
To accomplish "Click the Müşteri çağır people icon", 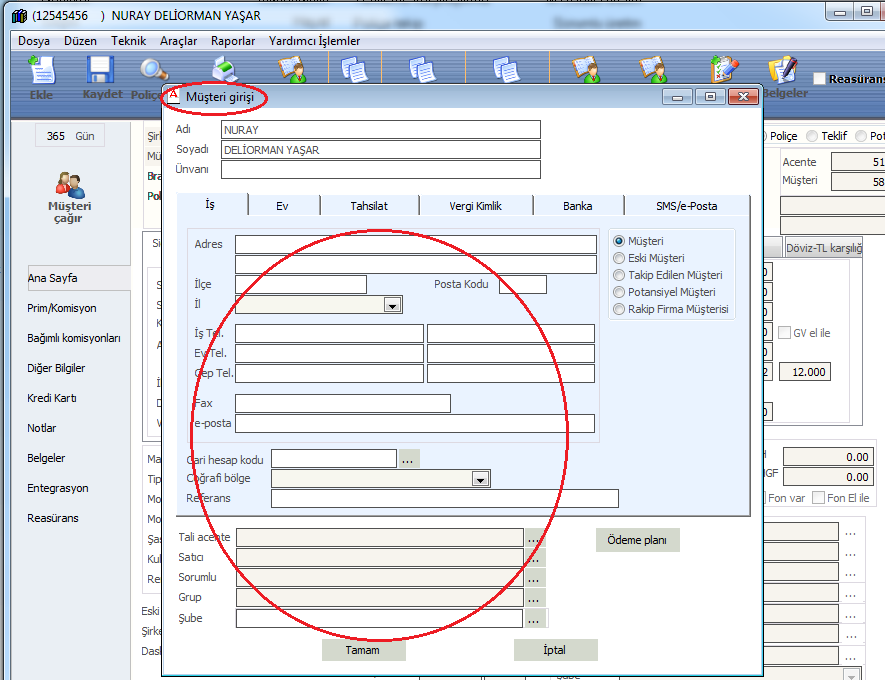I will click(x=69, y=186).
